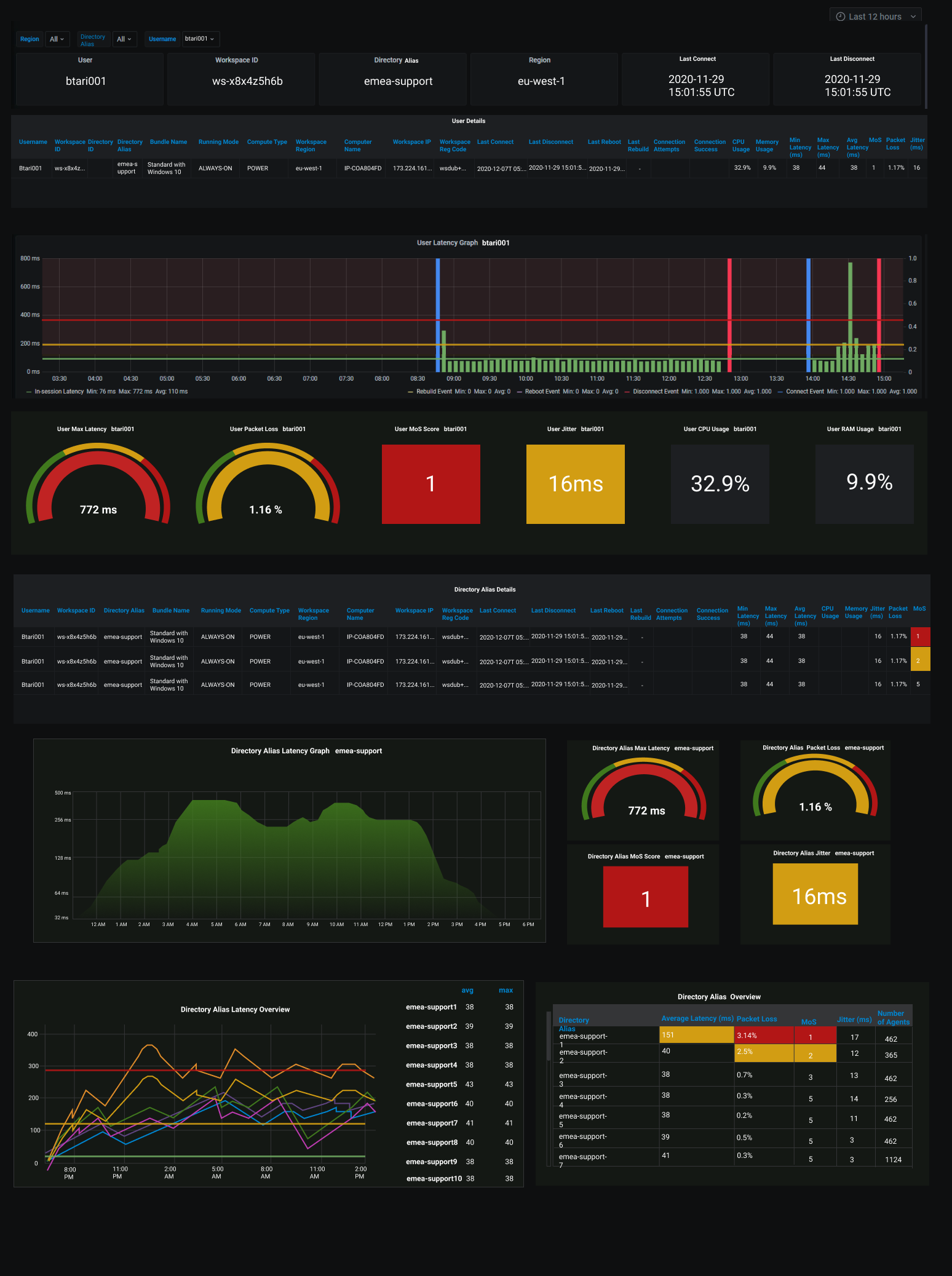This screenshot has height=1276, width=952.
Task: Click the User RAM Usage 9.9% stat
Action: point(864,484)
